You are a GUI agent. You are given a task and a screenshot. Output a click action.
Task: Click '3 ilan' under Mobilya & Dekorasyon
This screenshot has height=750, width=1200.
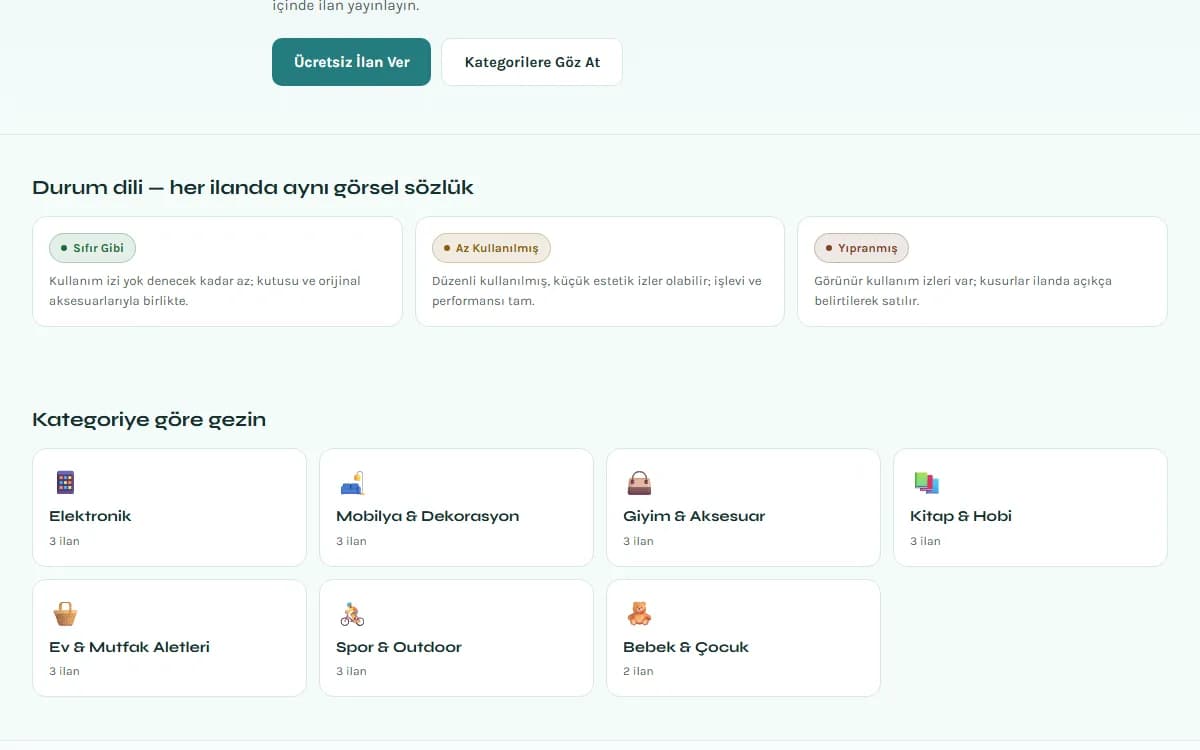[351, 541]
